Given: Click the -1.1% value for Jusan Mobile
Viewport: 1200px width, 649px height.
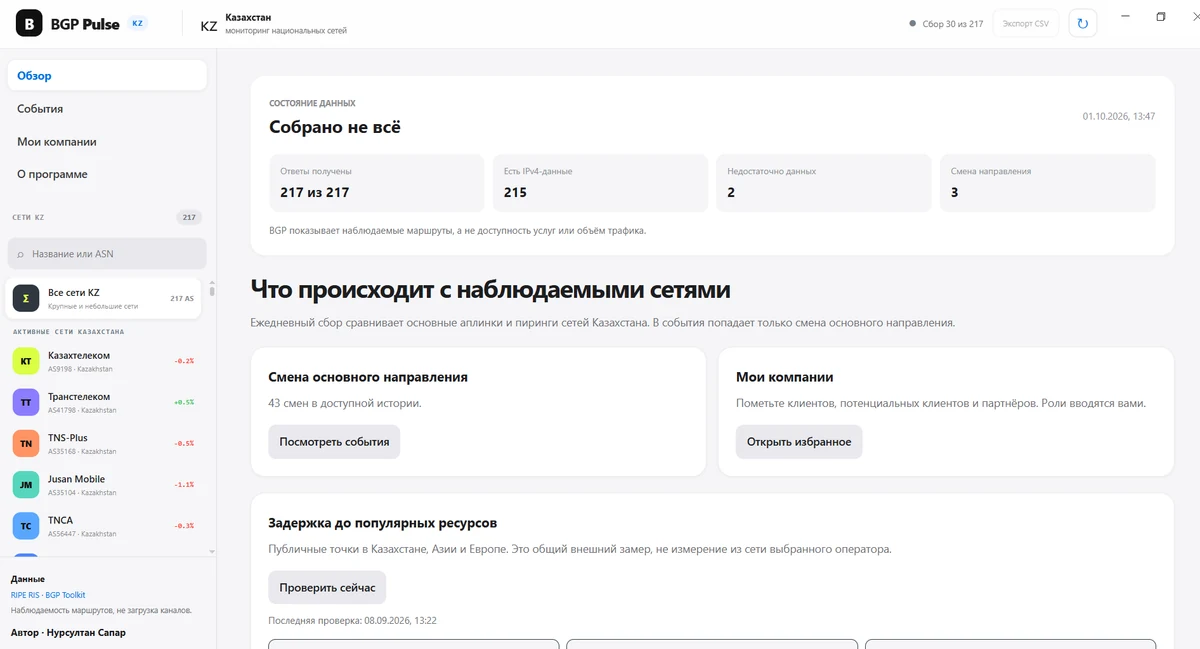Looking at the screenshot, I should 184,485.
